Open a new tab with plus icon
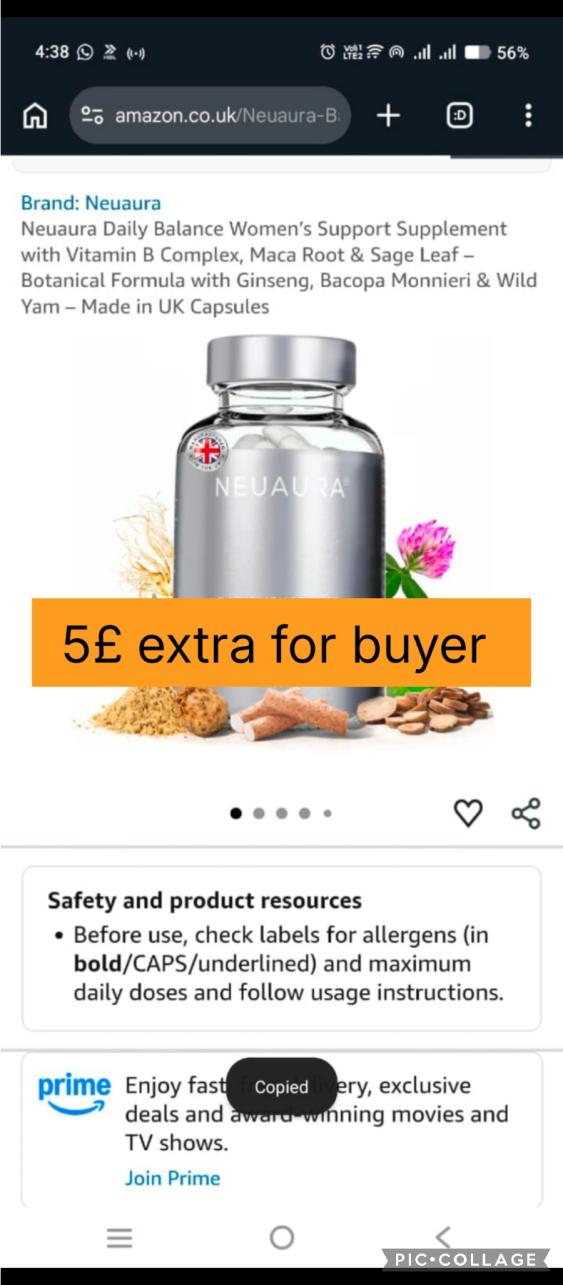The height and width of the screenshot is (1285, 563). [x=388, y=116]
